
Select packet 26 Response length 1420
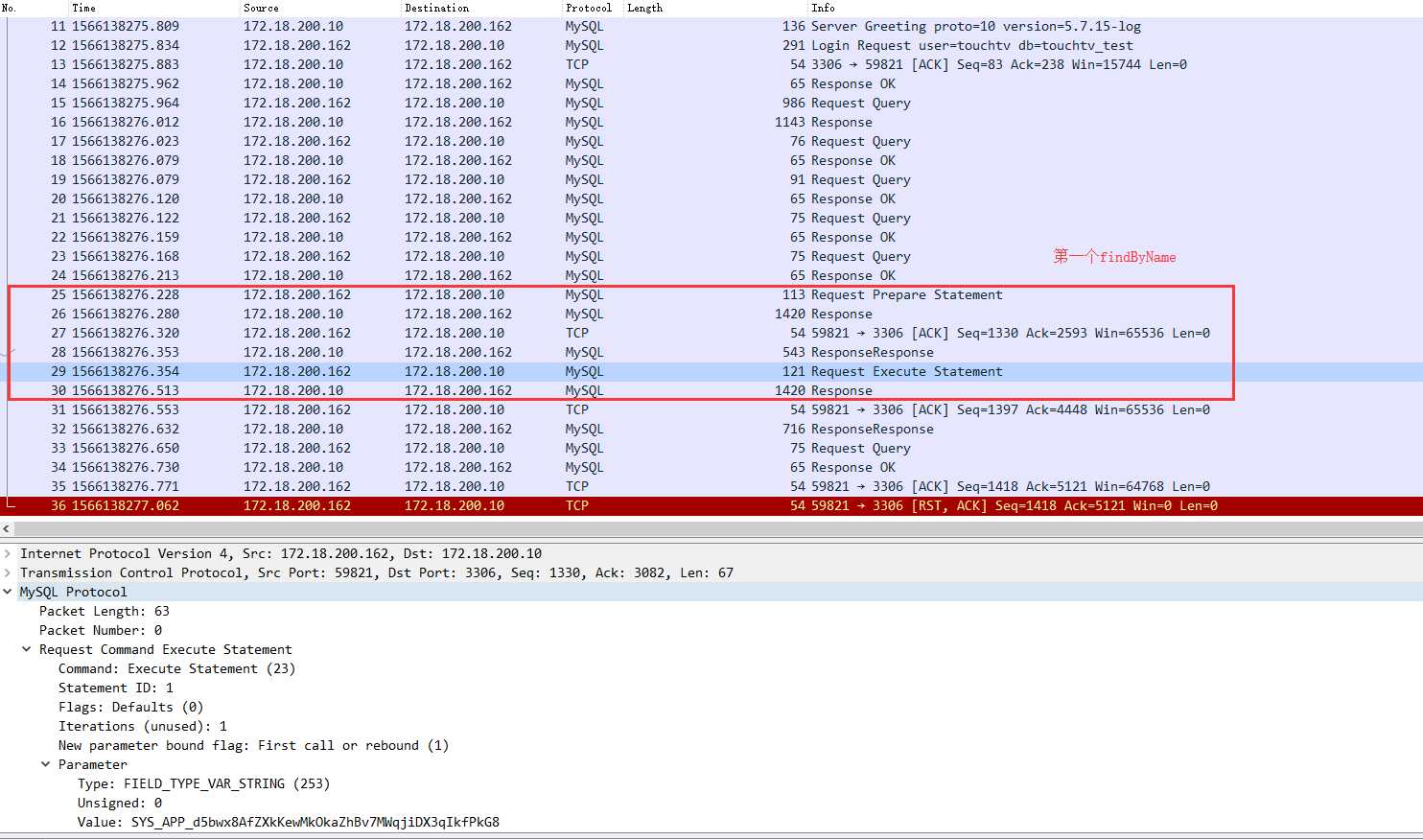711,314
